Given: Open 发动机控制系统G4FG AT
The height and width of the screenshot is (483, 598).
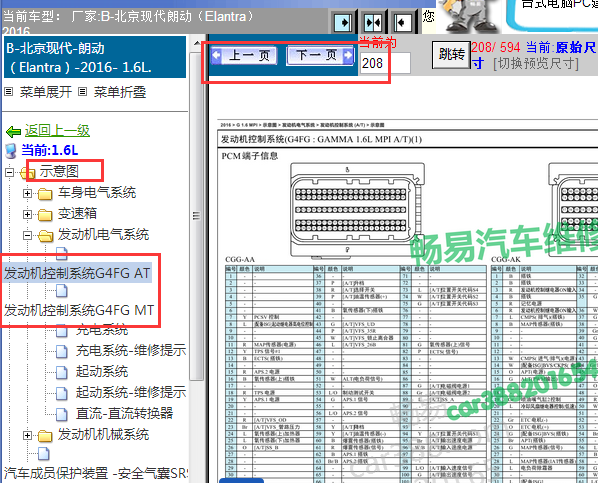Looking at the screenshot, I should [x=77, y=273].
